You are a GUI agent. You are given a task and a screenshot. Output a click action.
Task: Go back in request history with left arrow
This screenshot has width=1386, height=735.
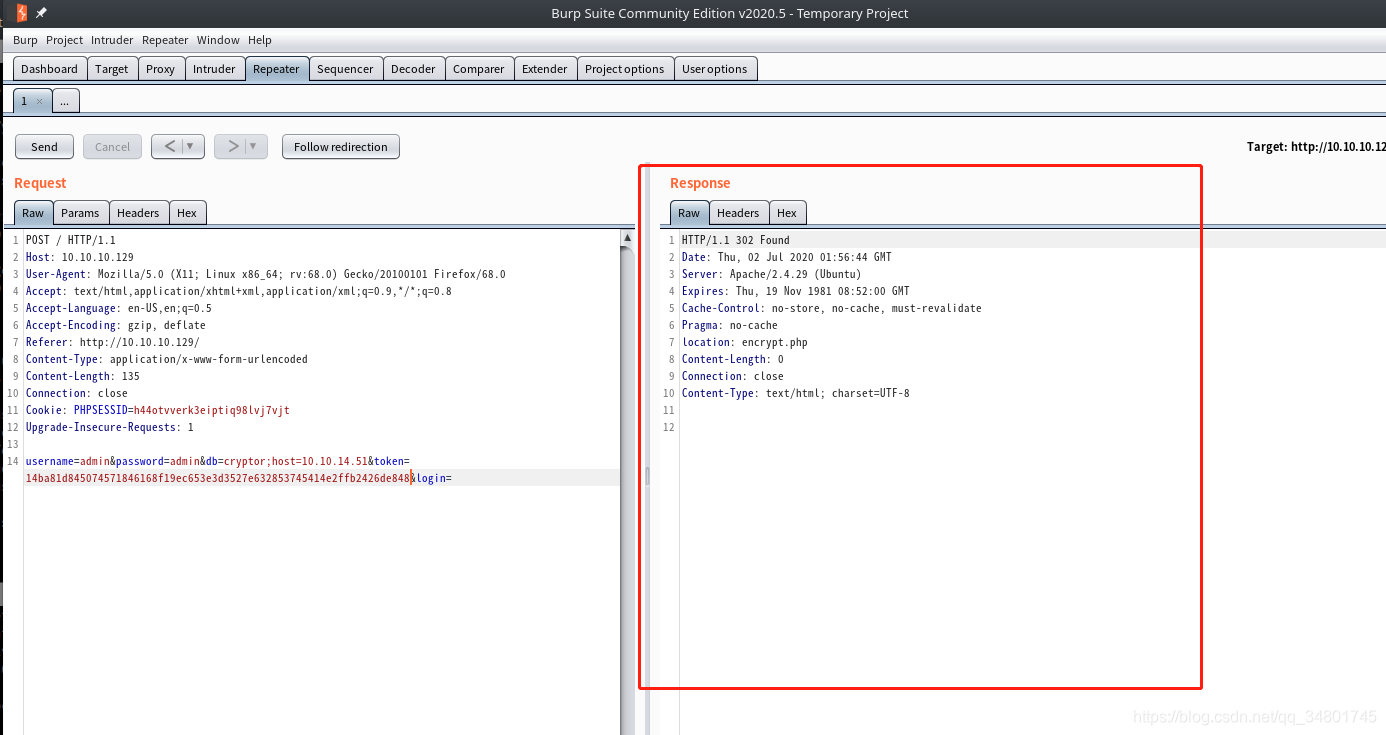point(169,146)
